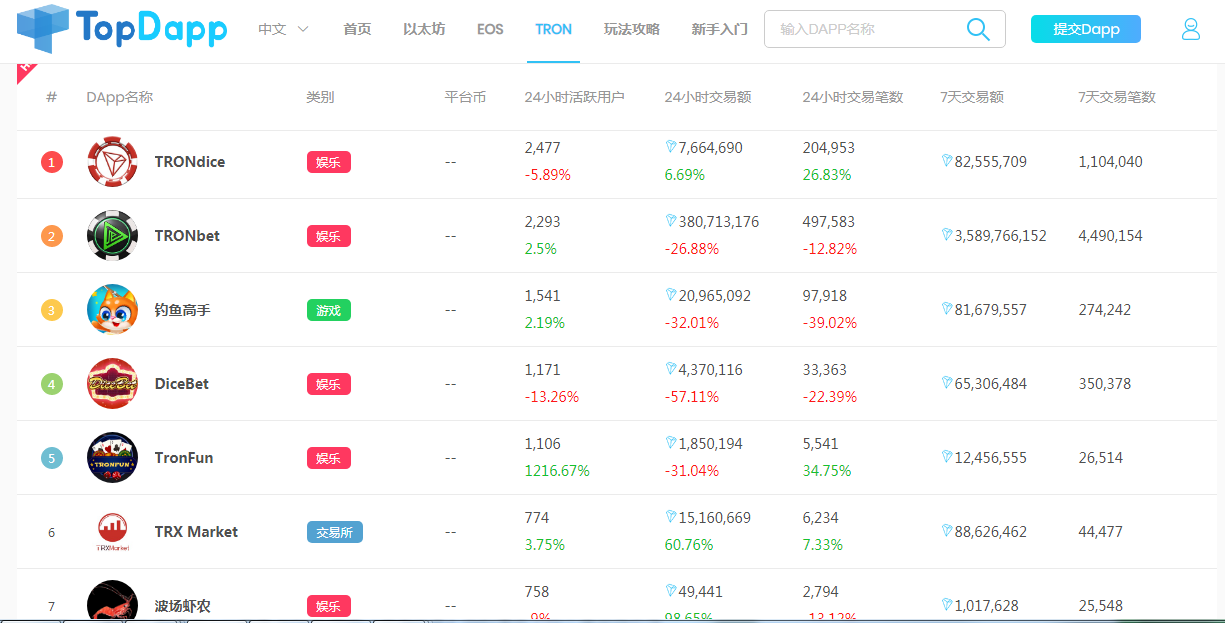Click the 380,713,176 transaction amount
This screenshot has height=623, width=1225.
click(718, 222)
